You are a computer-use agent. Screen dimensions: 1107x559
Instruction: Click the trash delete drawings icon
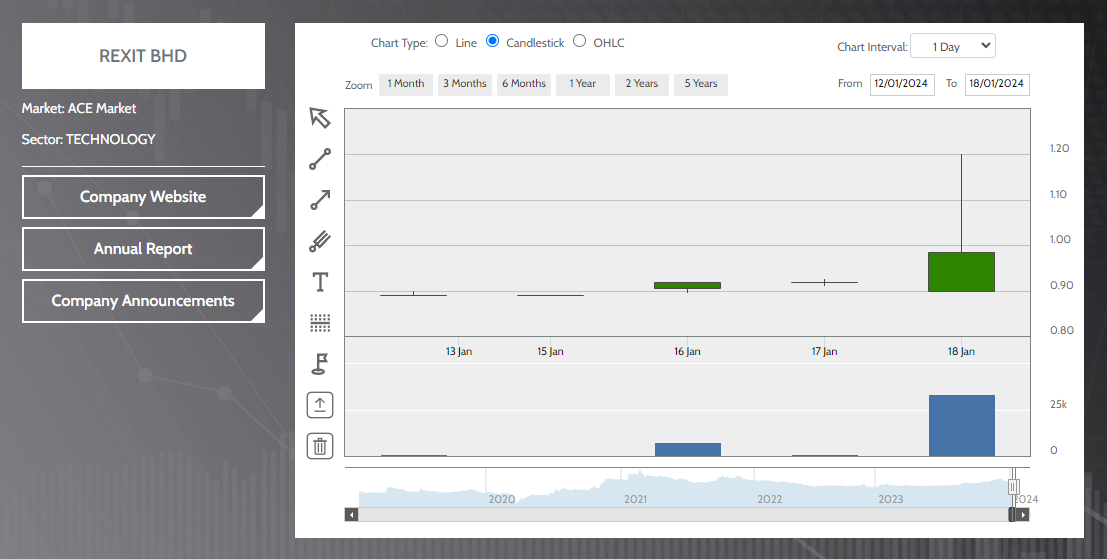[320, 446]
